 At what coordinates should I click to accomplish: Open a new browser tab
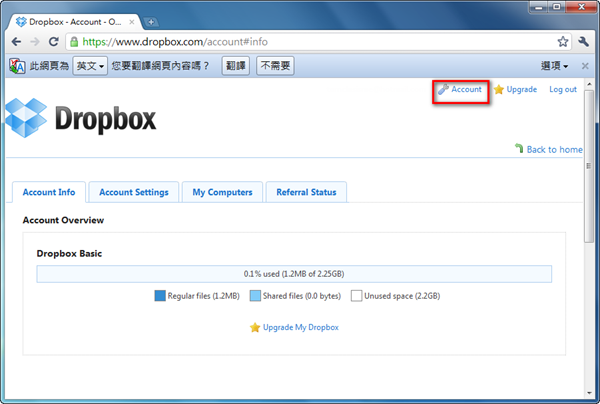click(x=151, y=22)
